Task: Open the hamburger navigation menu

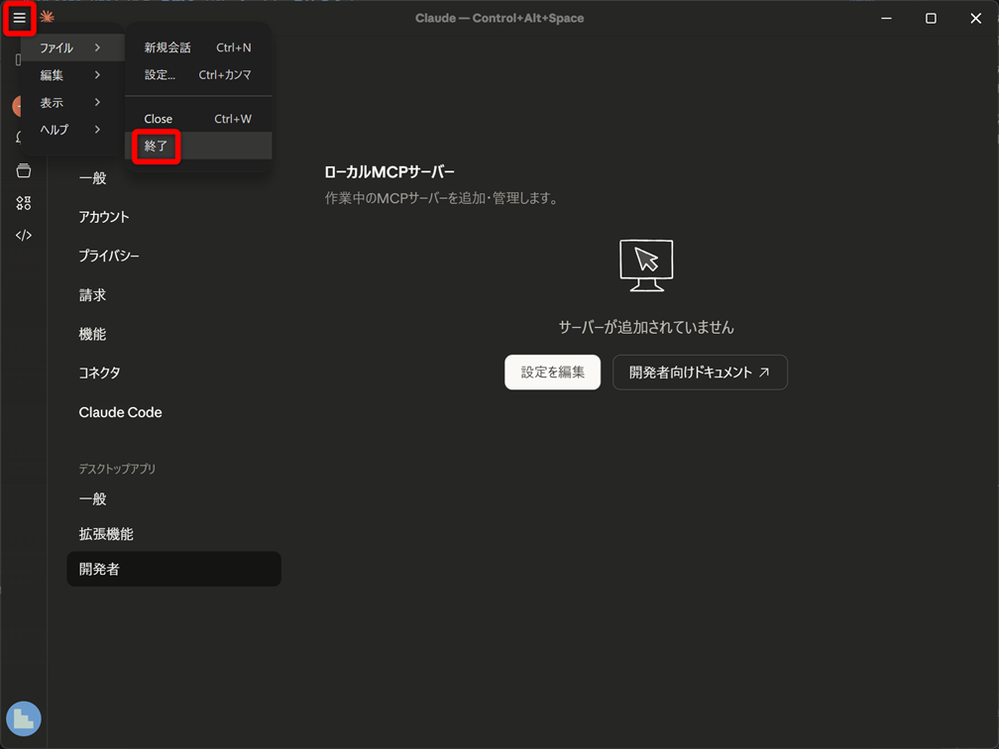Action: (x=20, y=17)
